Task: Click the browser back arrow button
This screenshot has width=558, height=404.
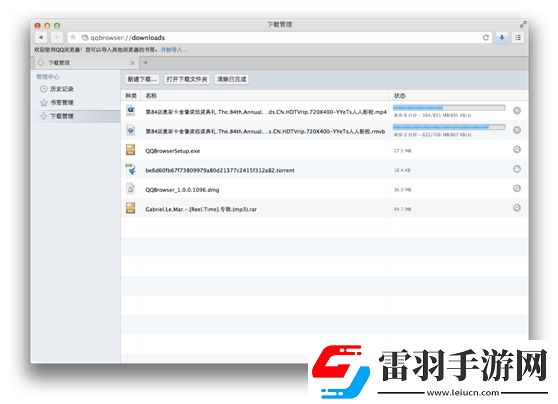Action: click(41, 37)
